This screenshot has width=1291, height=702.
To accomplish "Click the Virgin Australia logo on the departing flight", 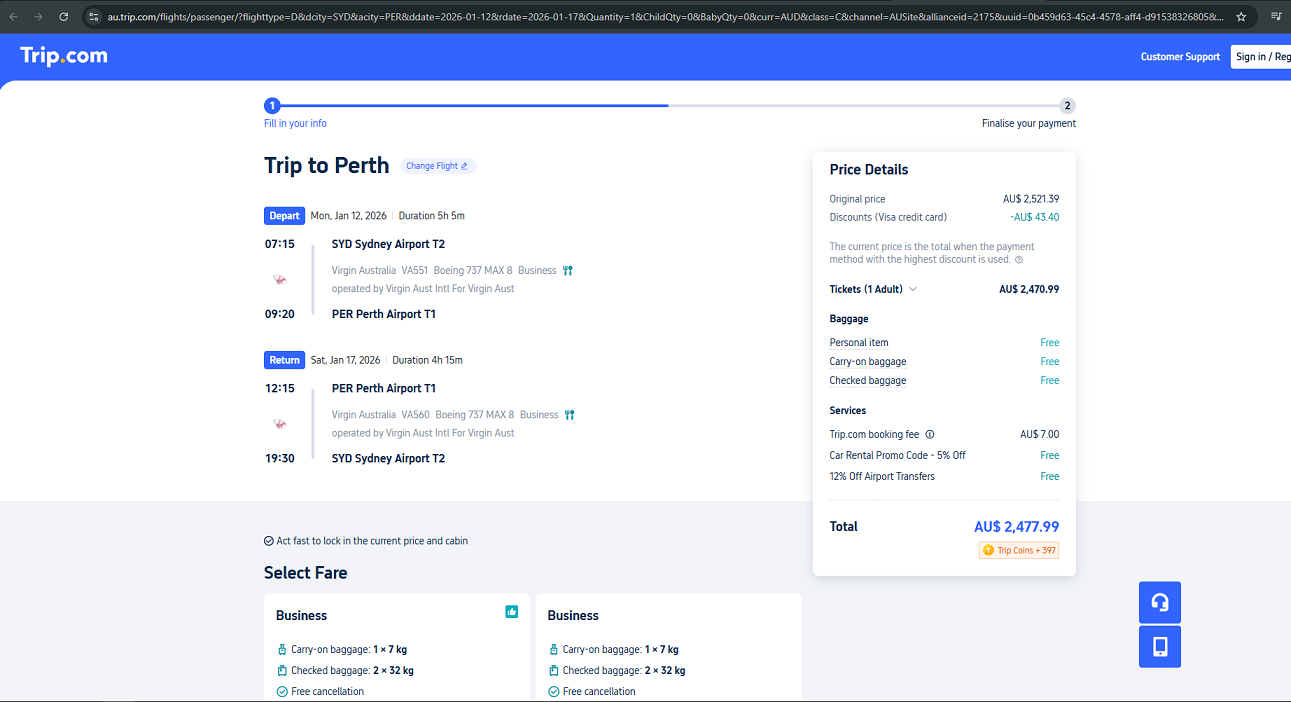I will tap(279, 280).
